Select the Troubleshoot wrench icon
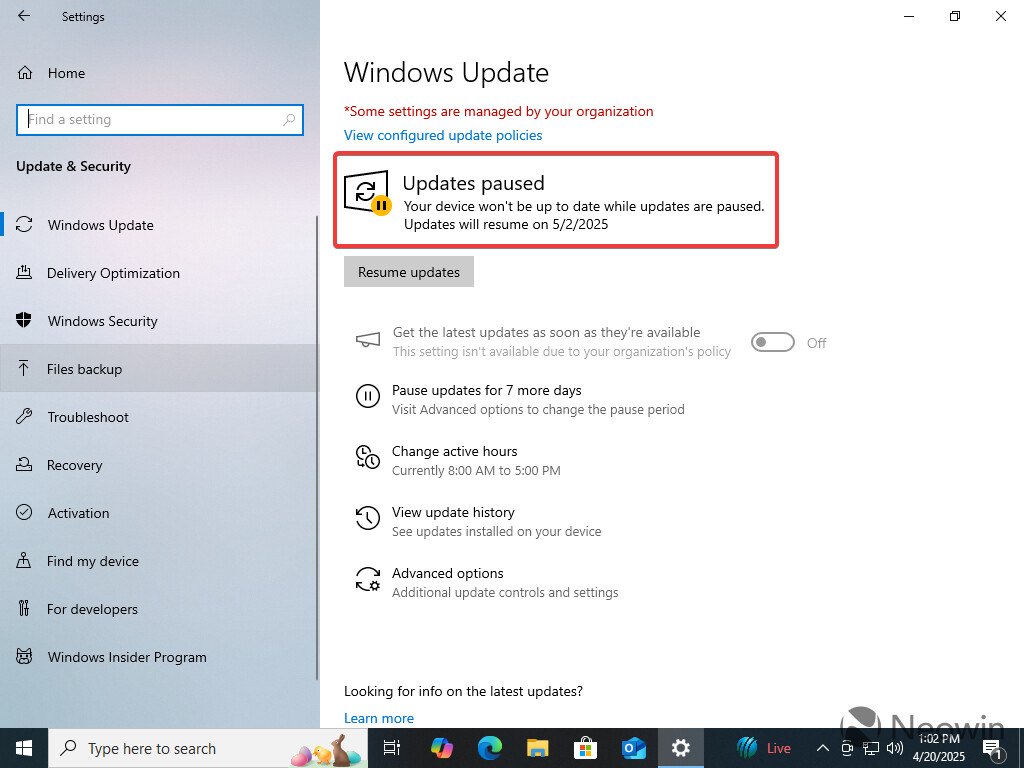 click(22, 417)
